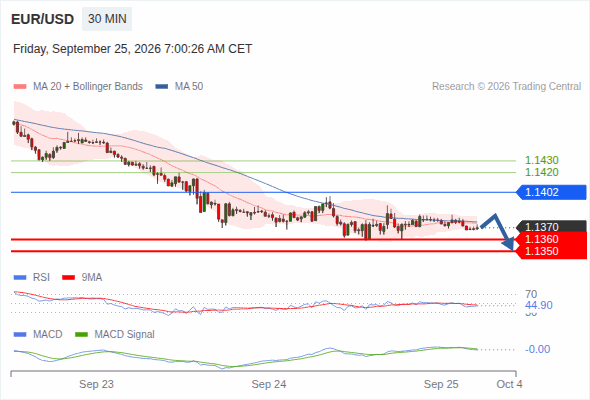Click the 1.1430 resistance level label
The width and height of the screenshot is (590, 400).
point(541,160)
